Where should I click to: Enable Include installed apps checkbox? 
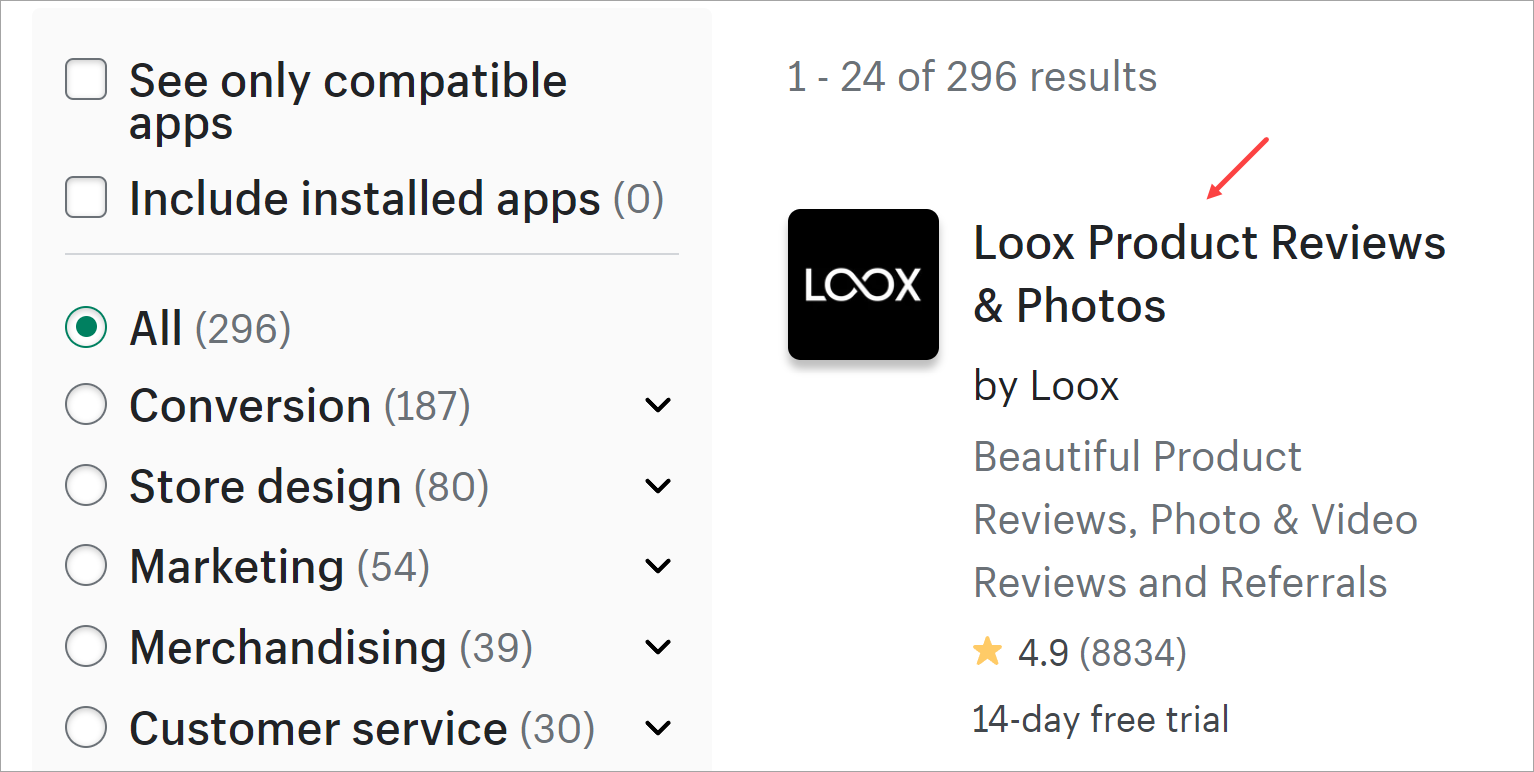86,197
